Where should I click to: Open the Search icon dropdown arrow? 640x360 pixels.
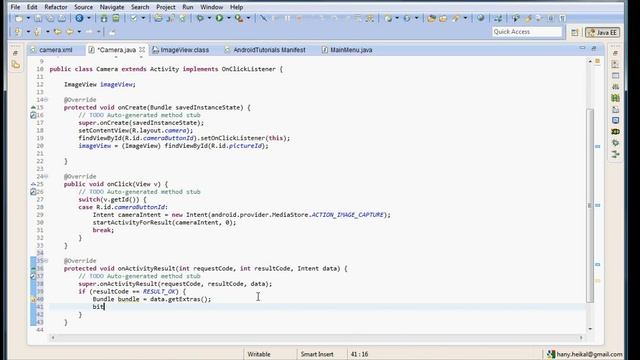[x=465, y=18]
